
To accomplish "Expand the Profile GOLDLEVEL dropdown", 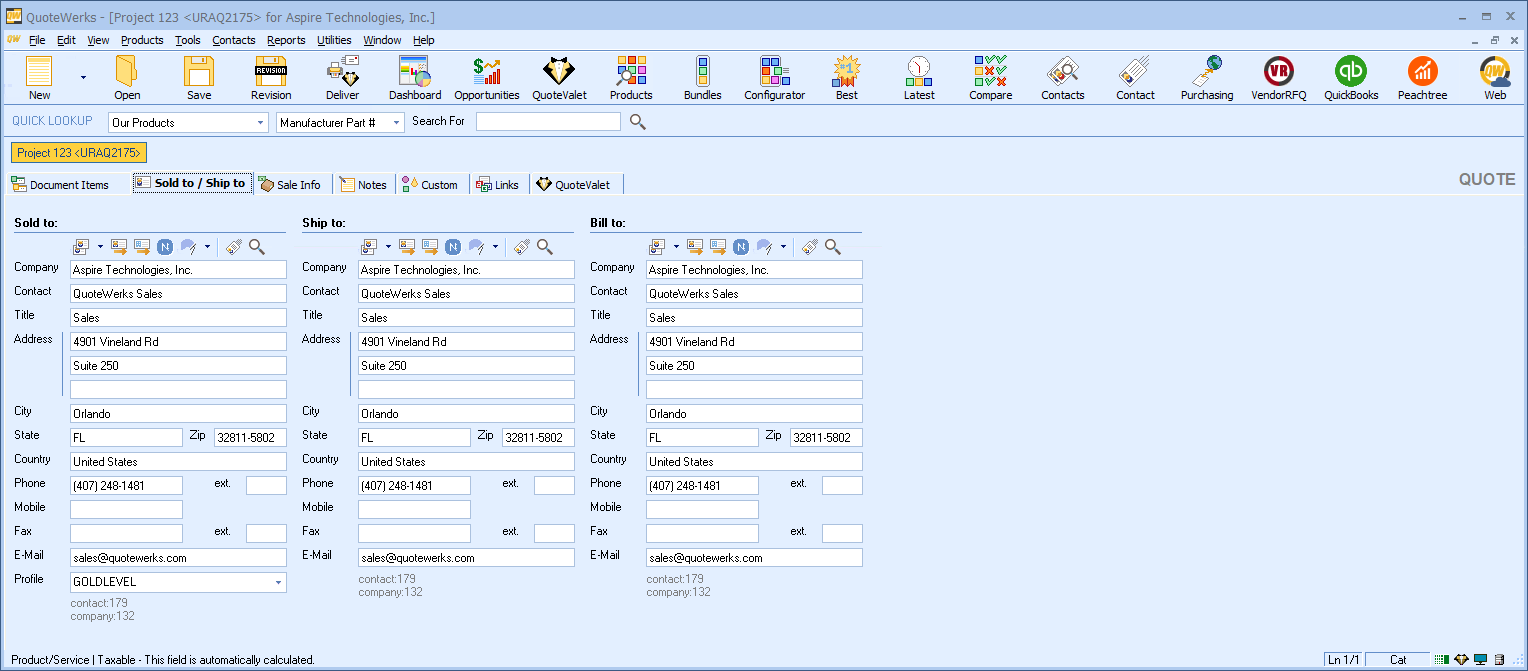I will coord(278,582).
